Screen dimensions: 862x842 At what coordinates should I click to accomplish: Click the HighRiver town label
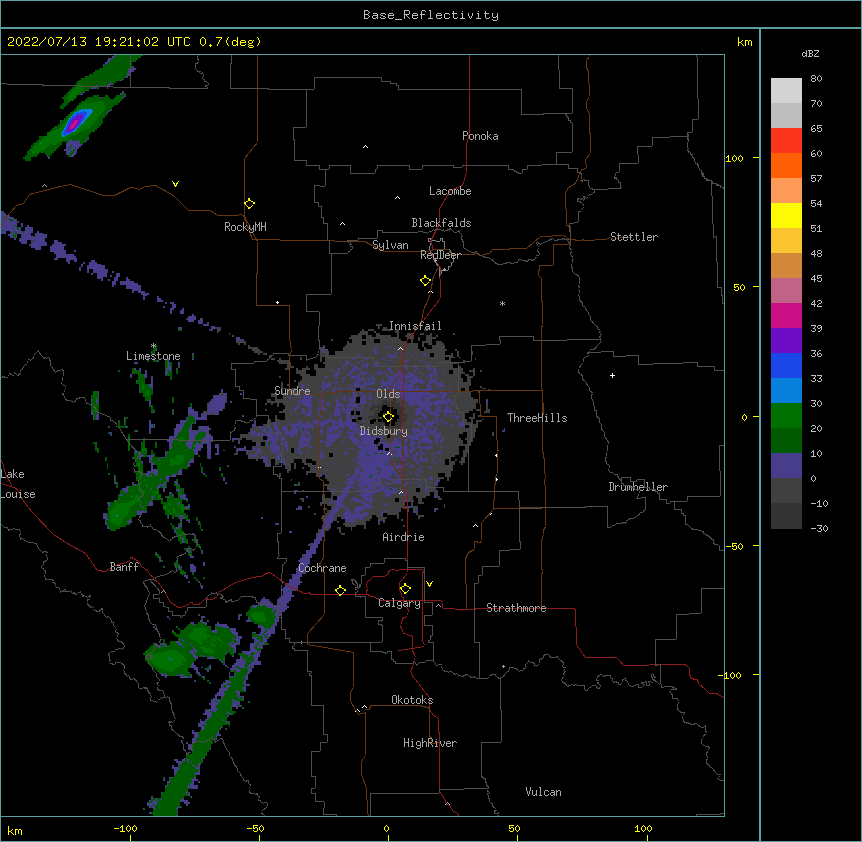[430, 743]
